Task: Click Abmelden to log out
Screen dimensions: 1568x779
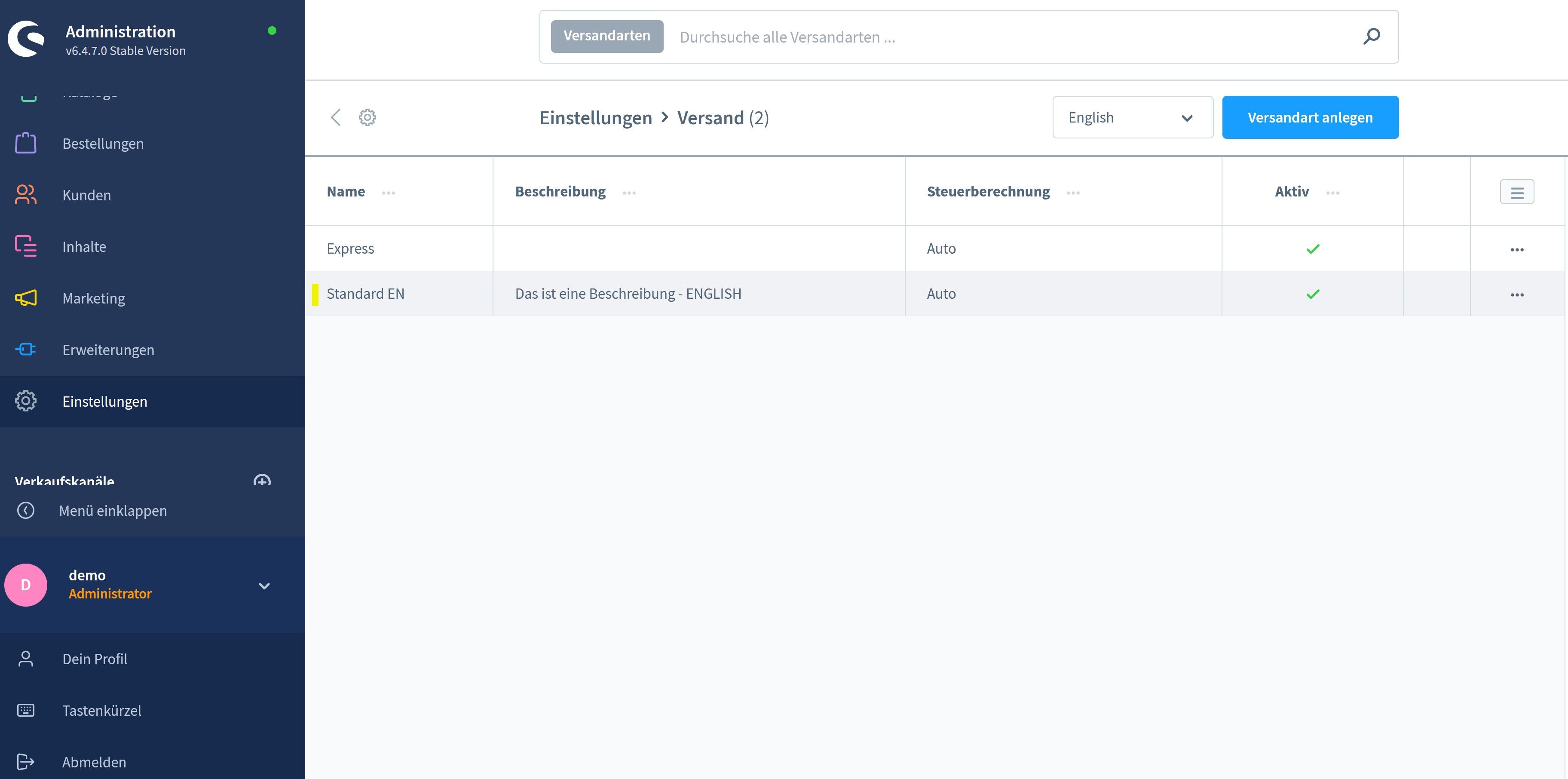Action: point(94,762)
